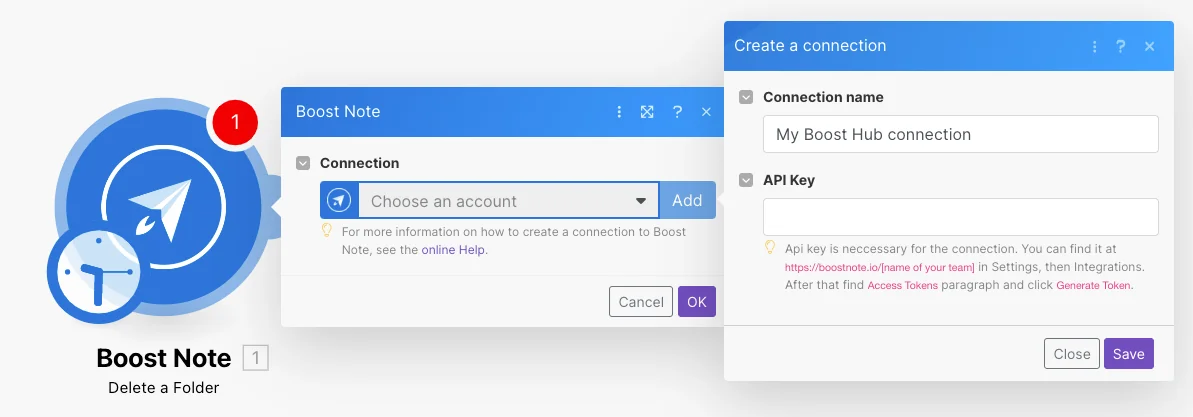Open Boost Note dialog three-dot menu
This screenshot has width=1193, height=417.
coord(619,112)
